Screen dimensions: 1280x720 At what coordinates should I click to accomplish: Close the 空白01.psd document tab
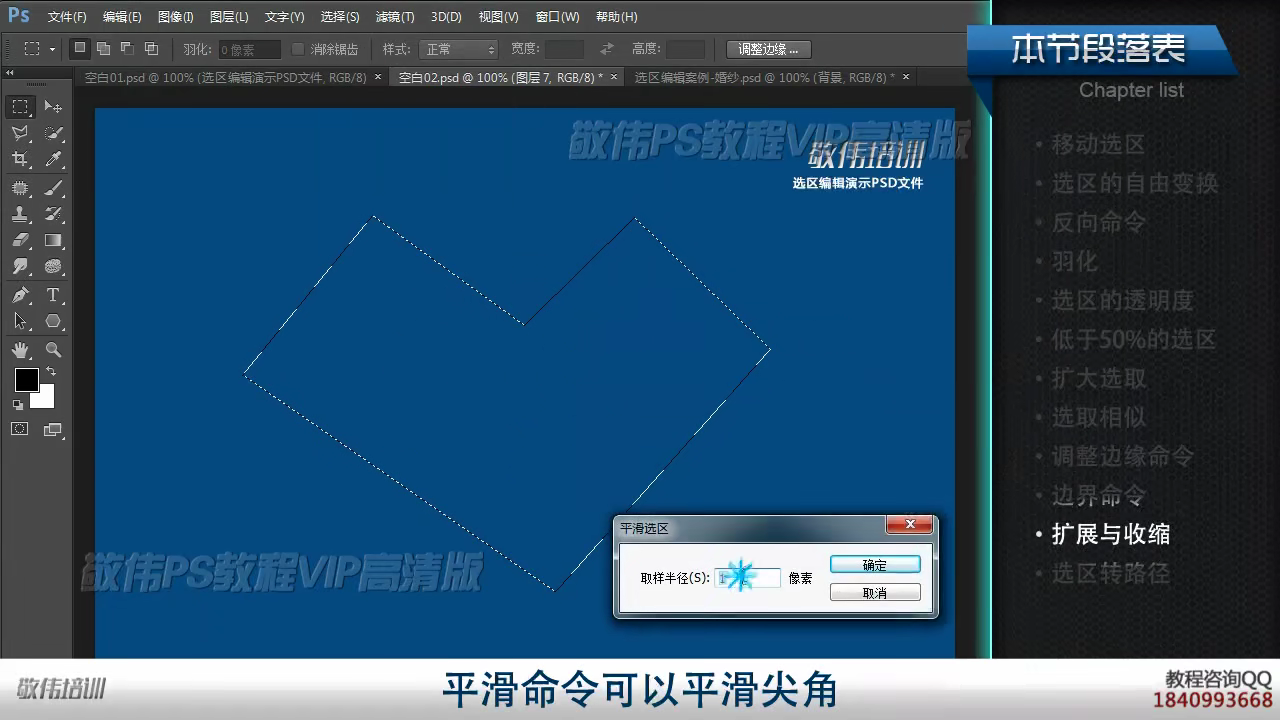point(376,77)
